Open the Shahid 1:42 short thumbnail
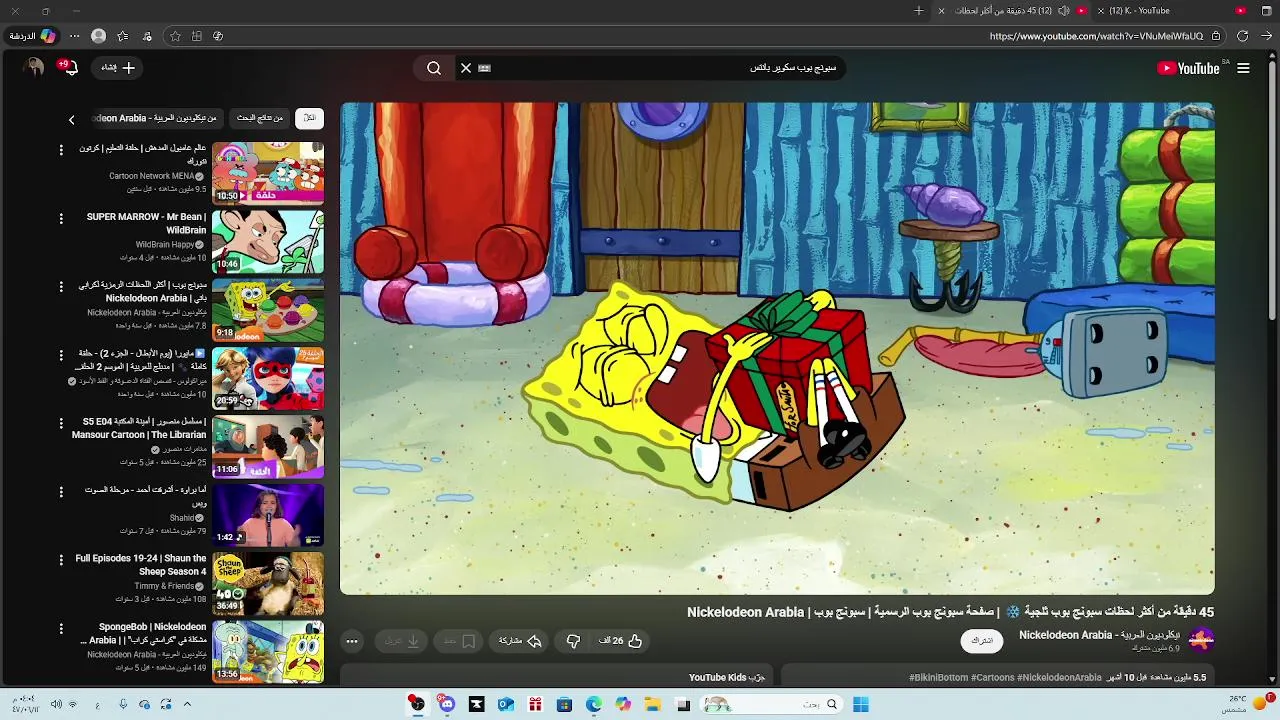Screen dimensions: 1280x720 pos(268,515)
